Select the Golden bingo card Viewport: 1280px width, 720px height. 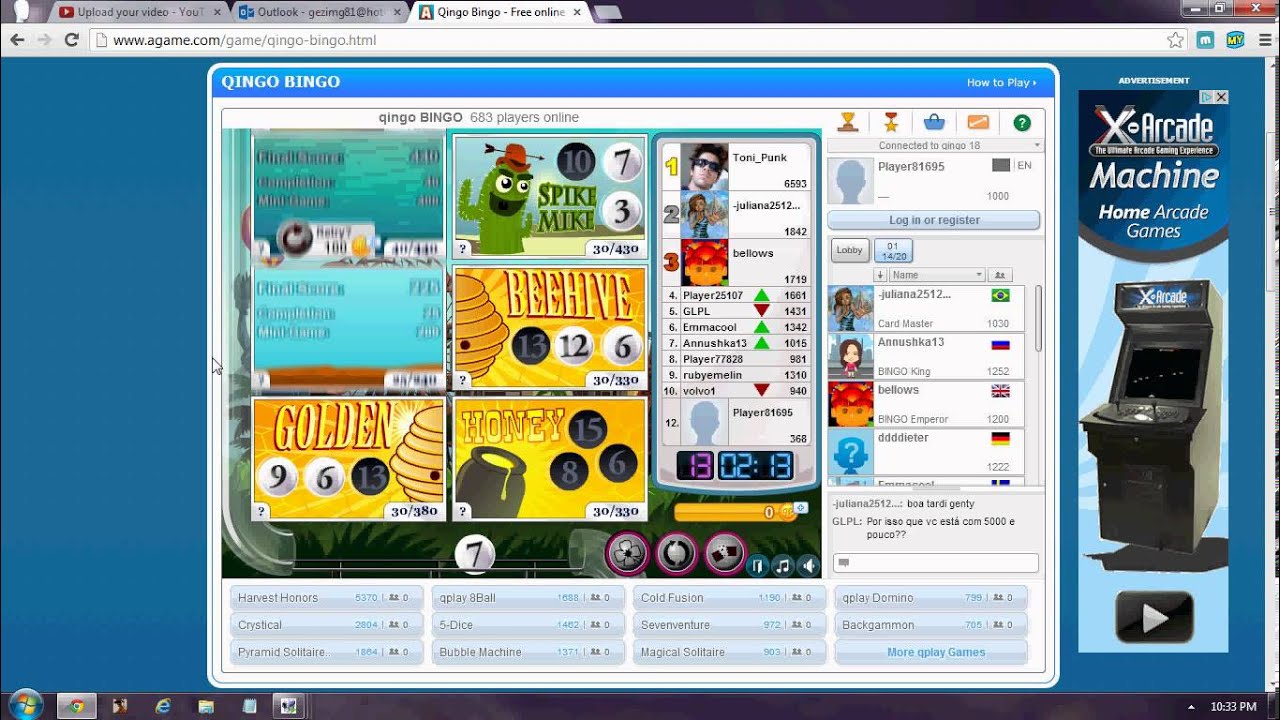point(348,458)
